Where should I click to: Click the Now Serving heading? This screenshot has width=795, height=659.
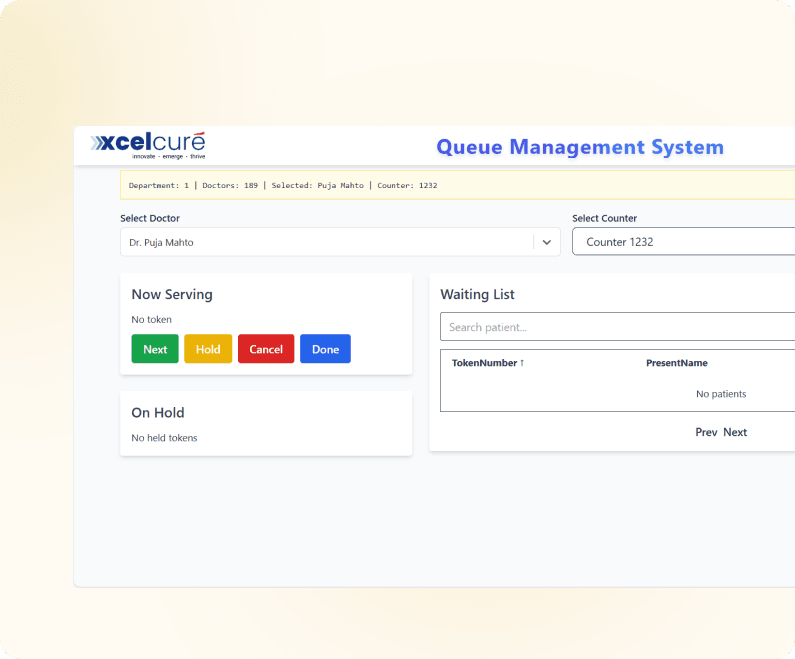[172, 295]
